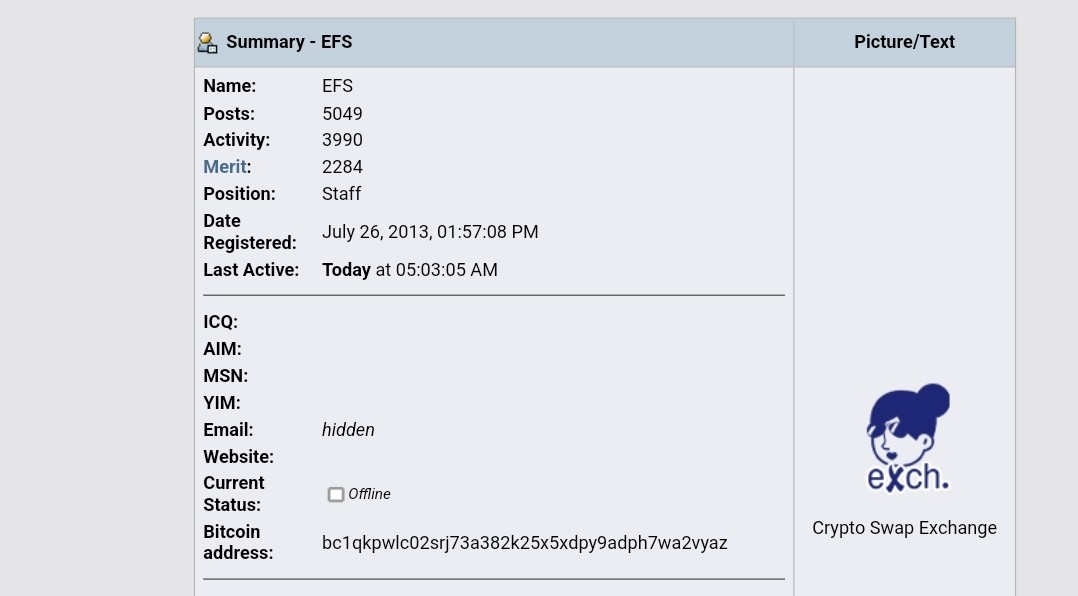
Task: Click the Offline status indicator icon
Action: [336, 494]
